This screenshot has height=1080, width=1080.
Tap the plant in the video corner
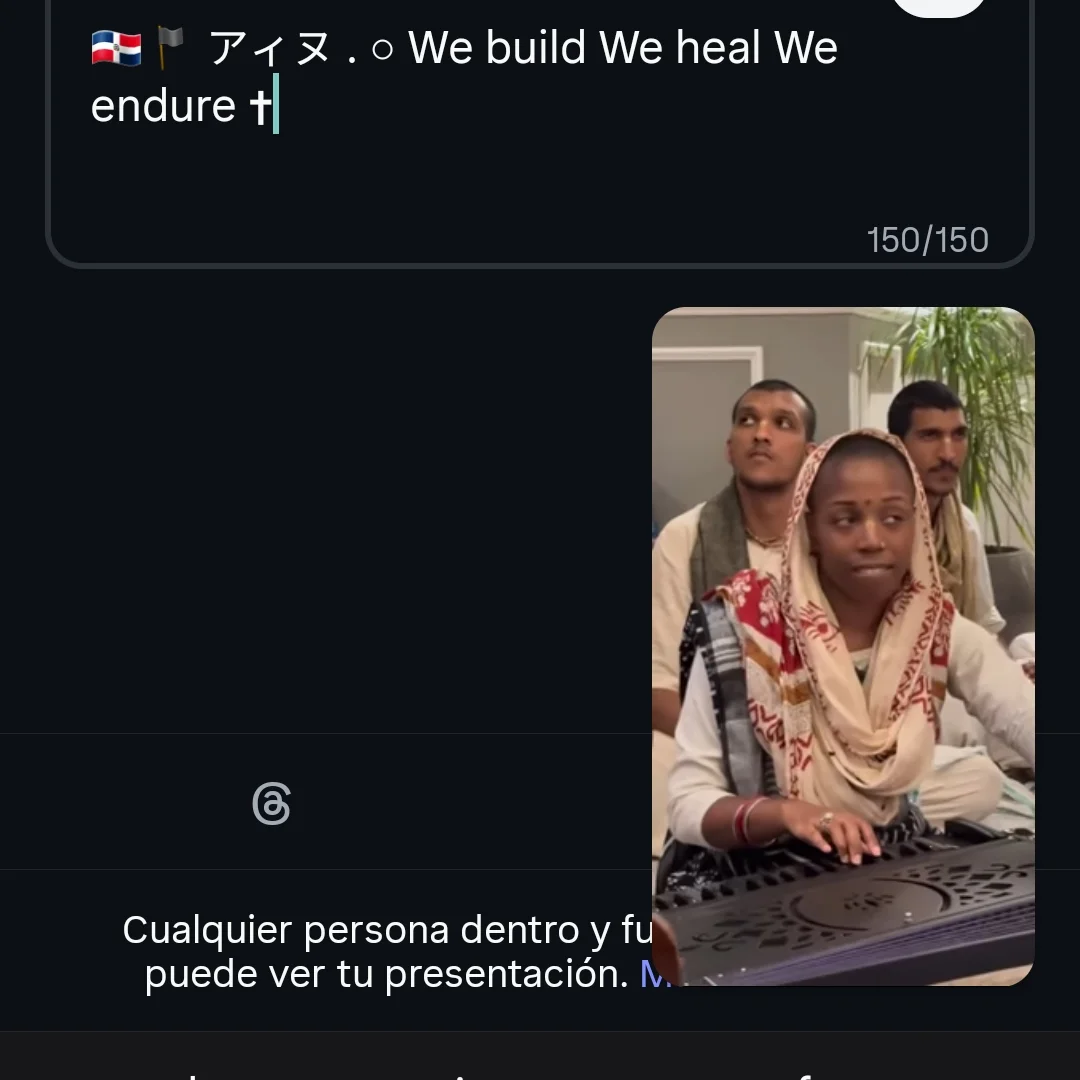[978, 399]
